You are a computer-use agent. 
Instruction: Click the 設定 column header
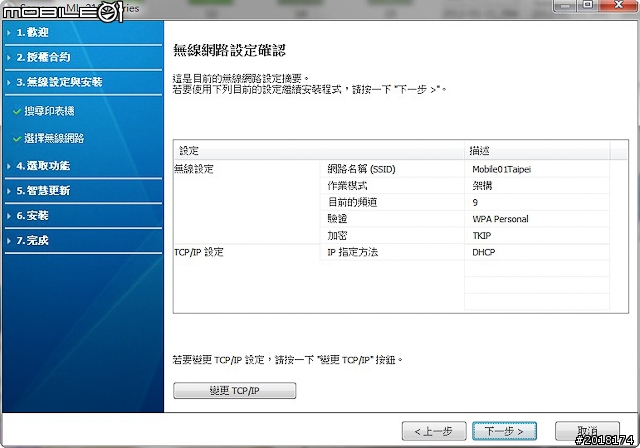coord(319,151)
